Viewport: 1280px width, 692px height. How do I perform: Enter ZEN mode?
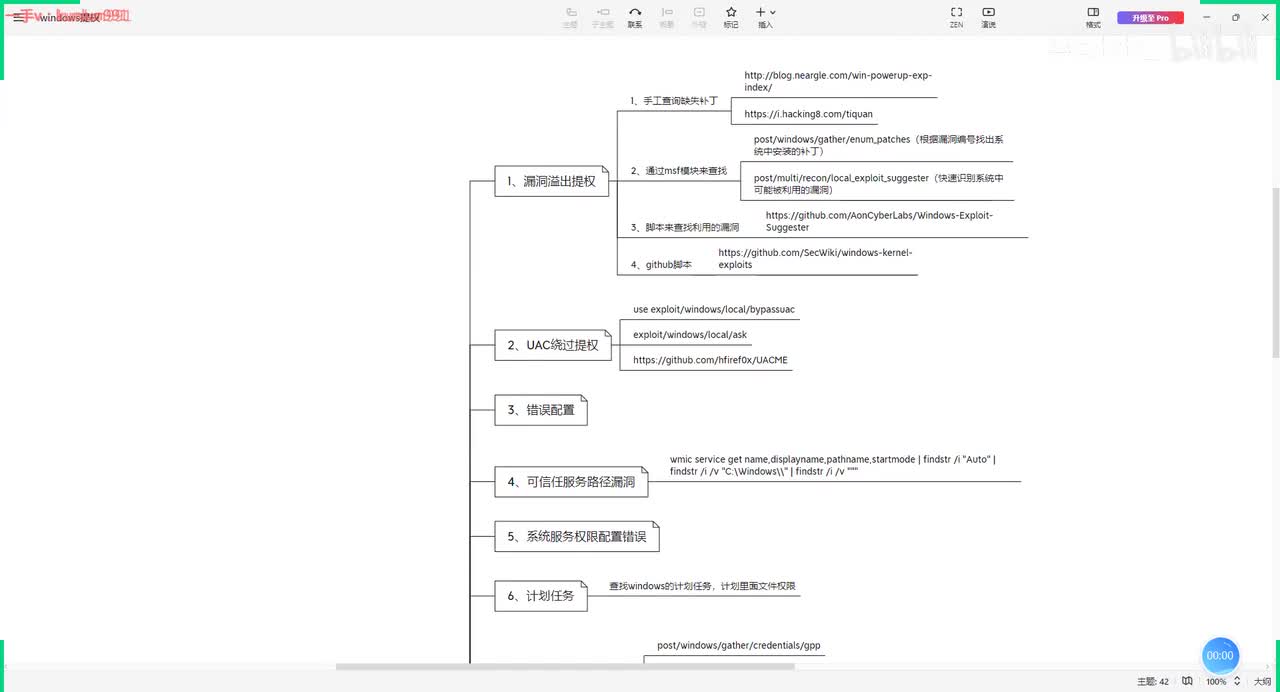pos(956,17)
